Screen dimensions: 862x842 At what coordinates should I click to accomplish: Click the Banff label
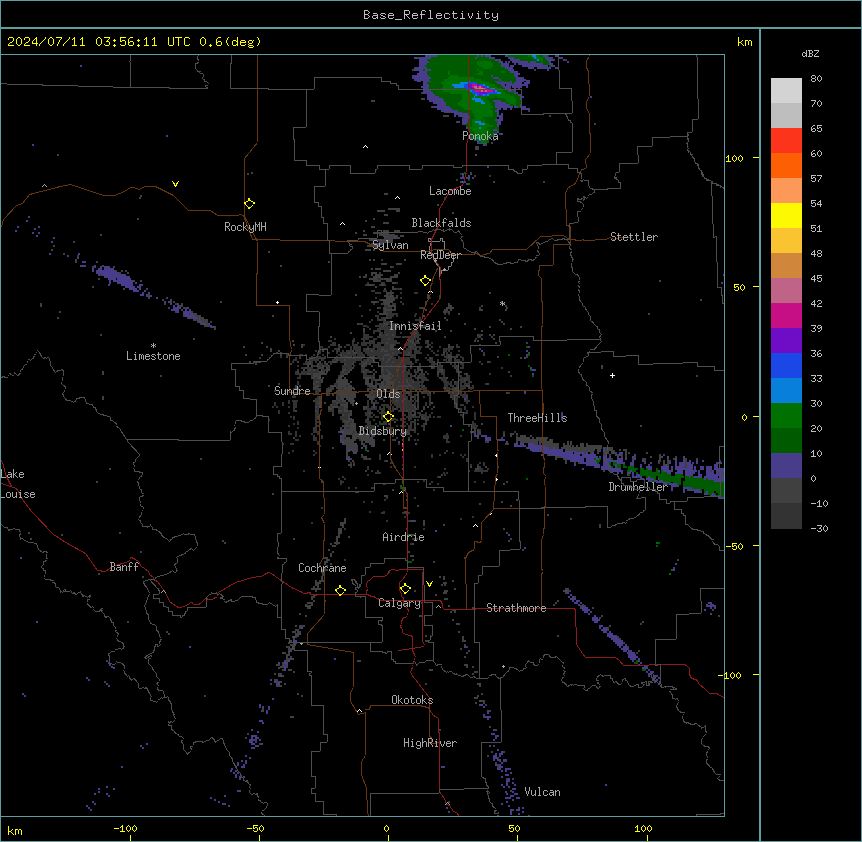click(x=124, y=567)
